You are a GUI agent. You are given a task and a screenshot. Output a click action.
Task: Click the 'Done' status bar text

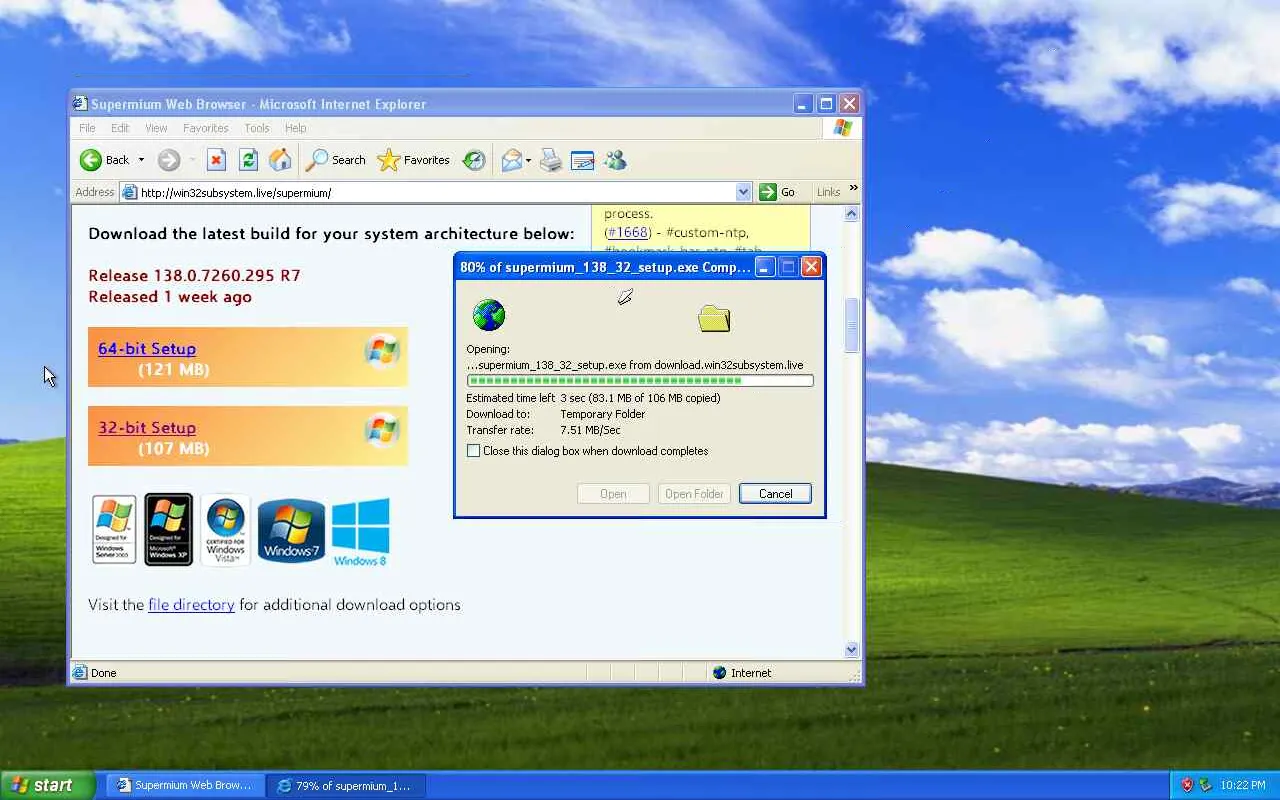point(103,673)
